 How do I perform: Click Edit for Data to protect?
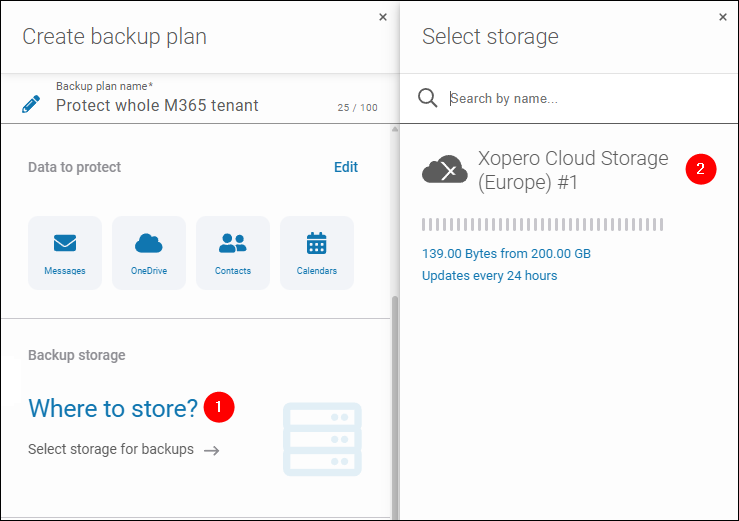(346, 167)
